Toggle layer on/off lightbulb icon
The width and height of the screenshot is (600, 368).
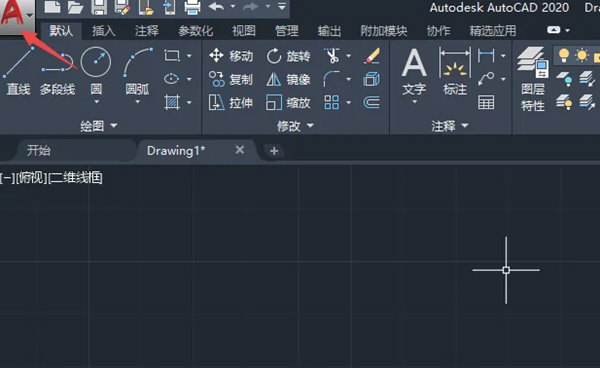564,55
